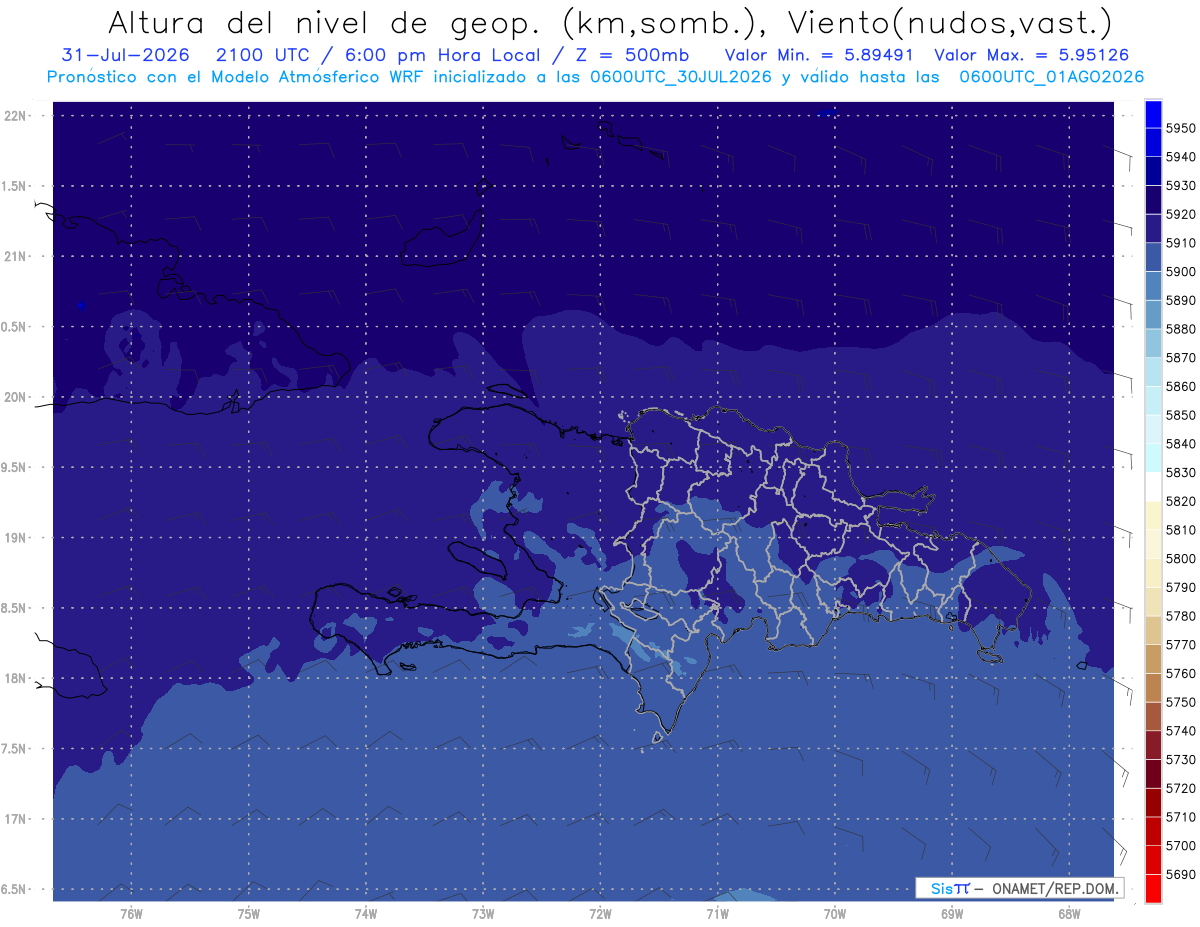Click the 5690 color scale label

(1181, 875)
